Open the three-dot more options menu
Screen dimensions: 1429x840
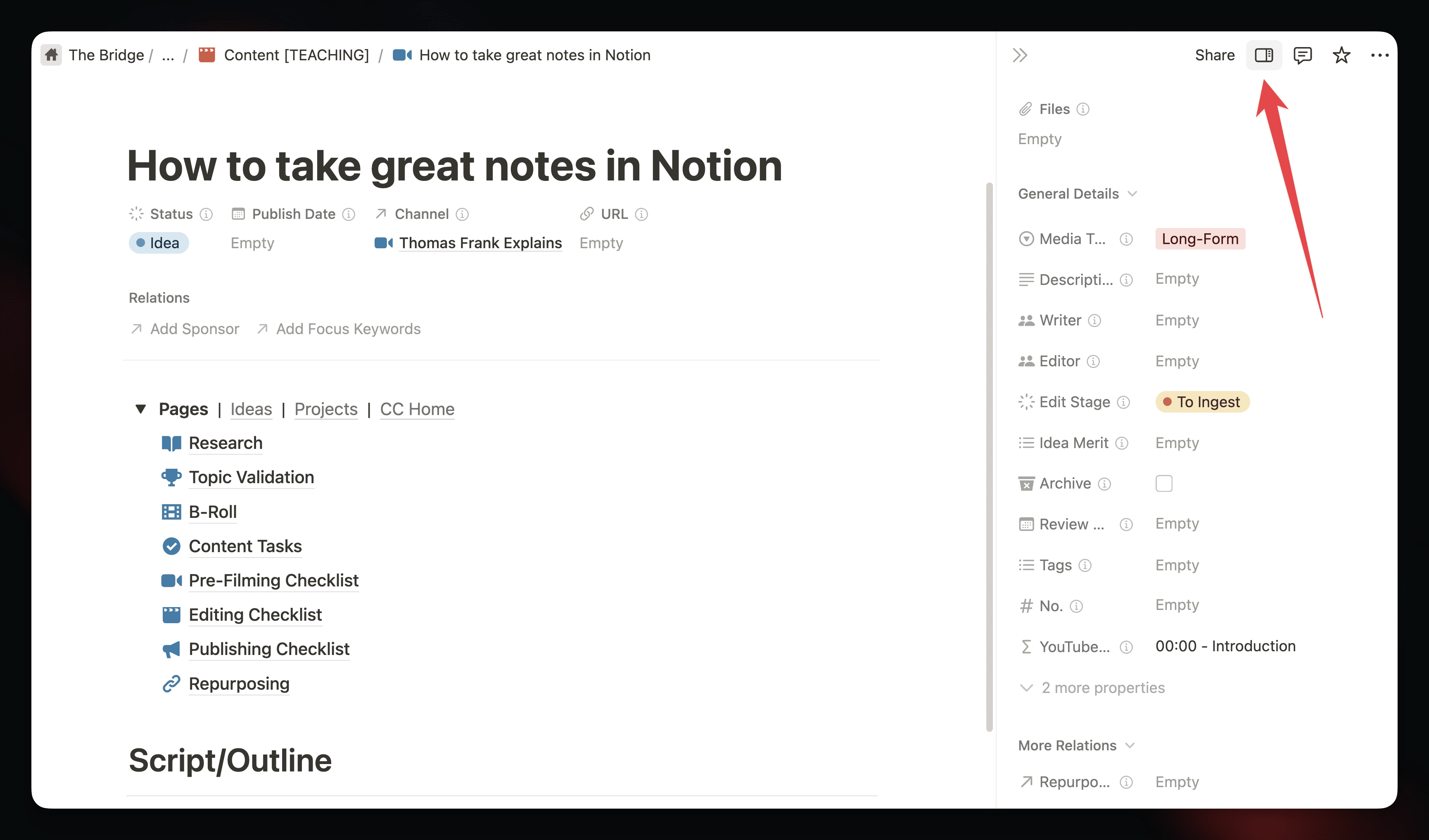(1380, 55)
